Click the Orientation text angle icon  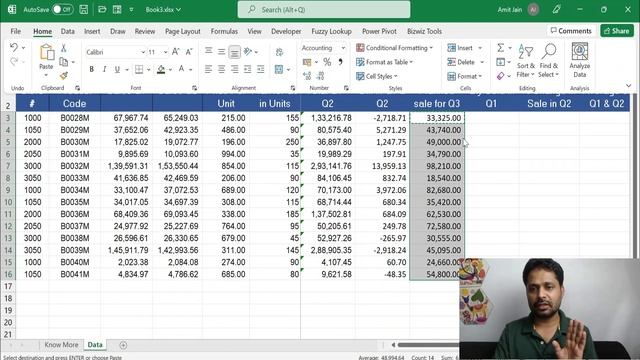coord(248,52)
